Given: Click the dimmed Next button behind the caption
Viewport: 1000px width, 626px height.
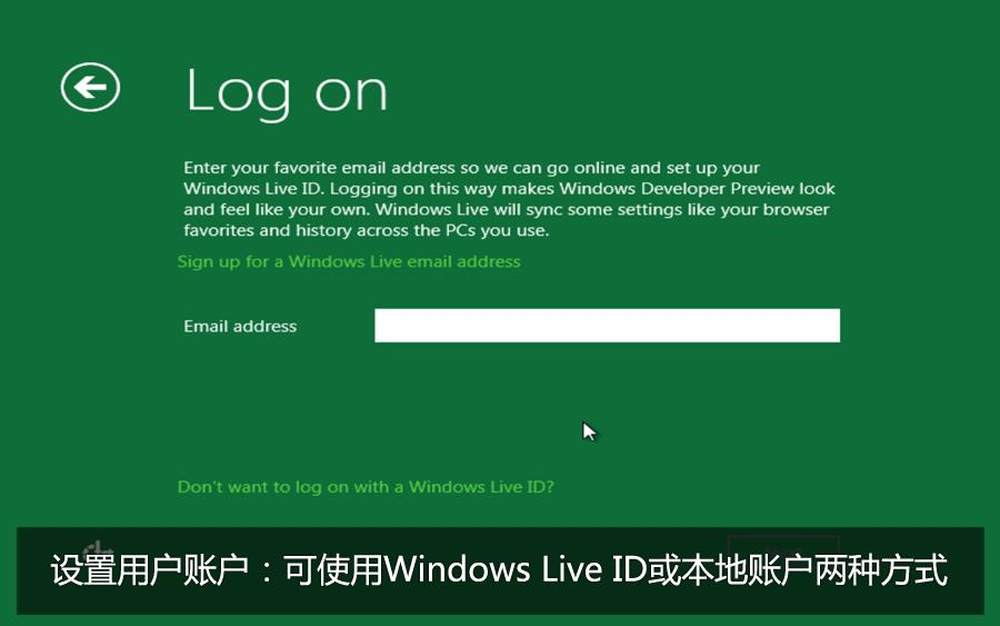Looking at the screenshot, I should pyautogui.click(x=783, y=550).
